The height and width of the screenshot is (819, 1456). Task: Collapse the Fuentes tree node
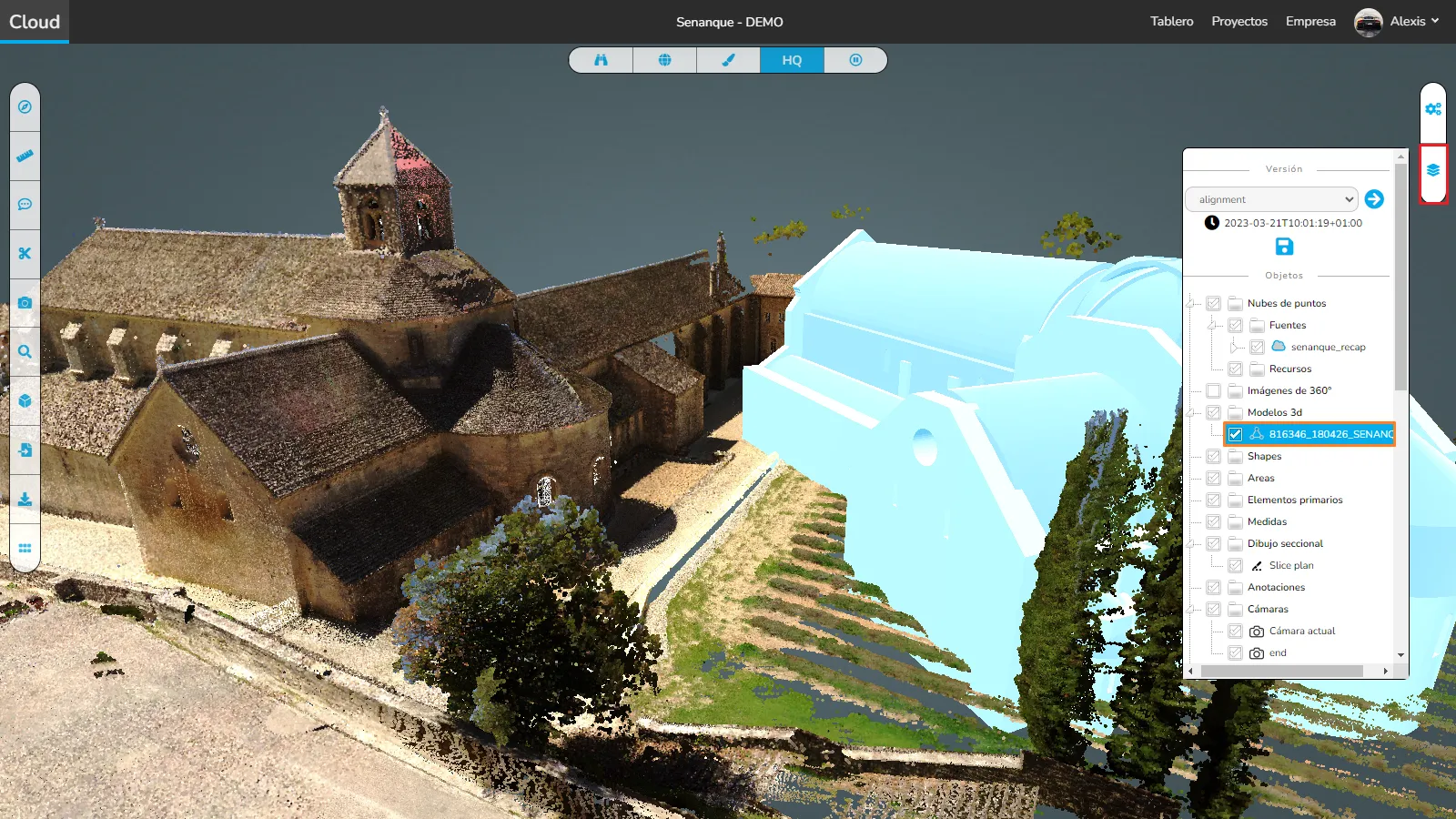tap(1213, 325)
